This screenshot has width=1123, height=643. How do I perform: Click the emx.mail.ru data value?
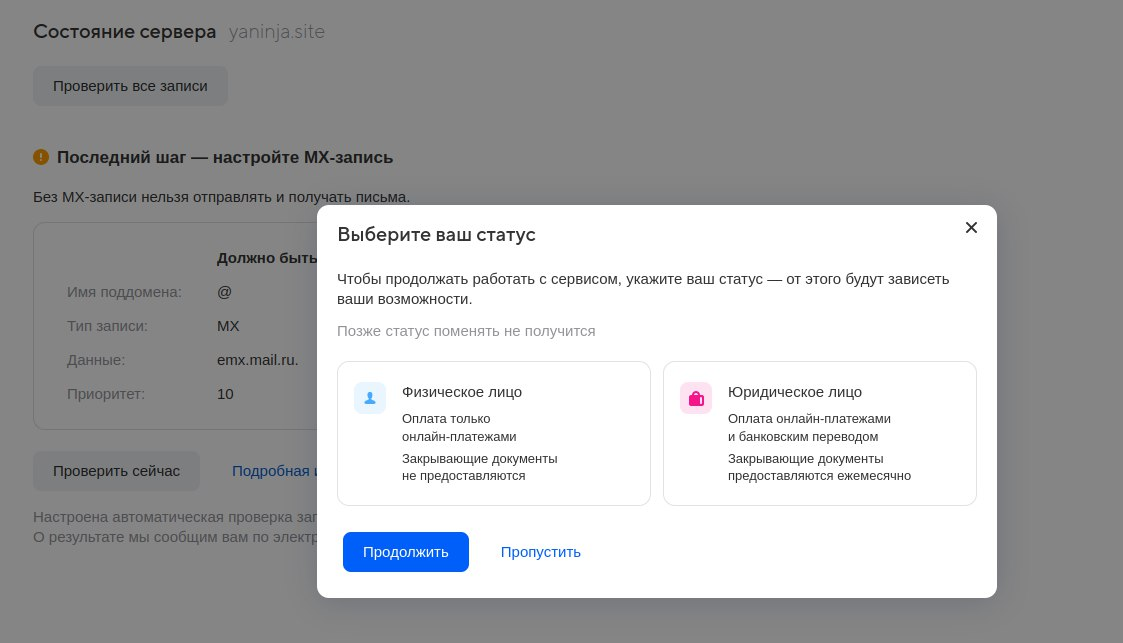(x=258, y=360)
